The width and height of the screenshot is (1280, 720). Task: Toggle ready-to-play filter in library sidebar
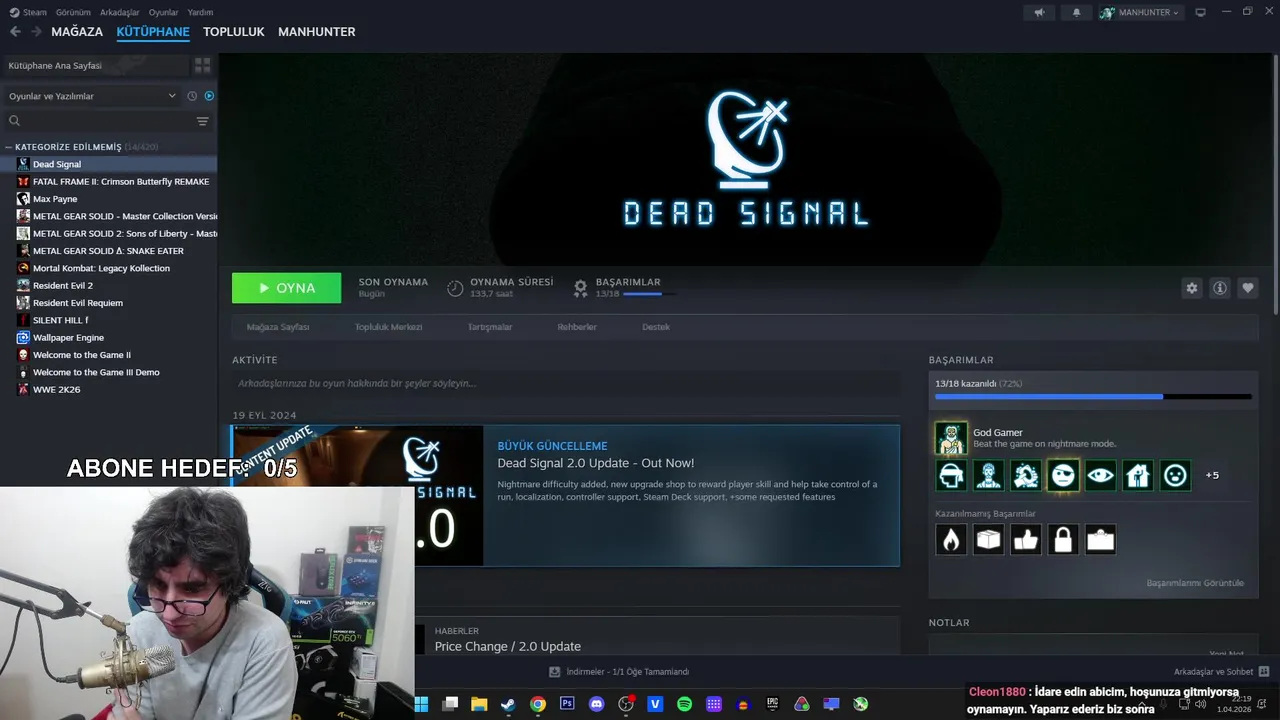209,96
